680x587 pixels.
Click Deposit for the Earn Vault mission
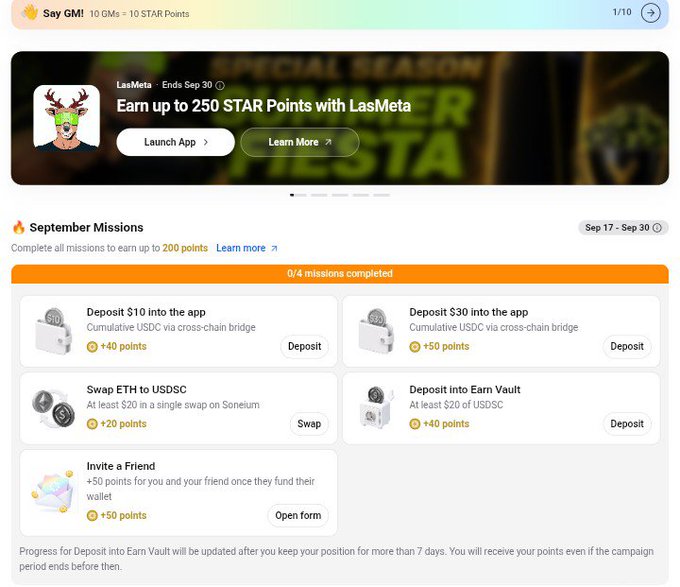point(627,424)
